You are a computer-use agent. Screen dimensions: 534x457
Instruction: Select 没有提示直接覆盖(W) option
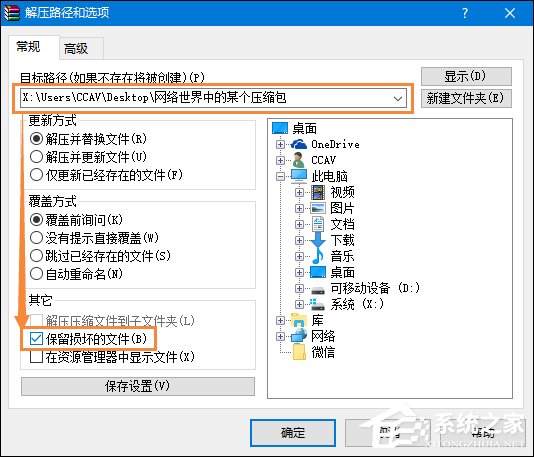pyautogui.click(x=36, y=238)
